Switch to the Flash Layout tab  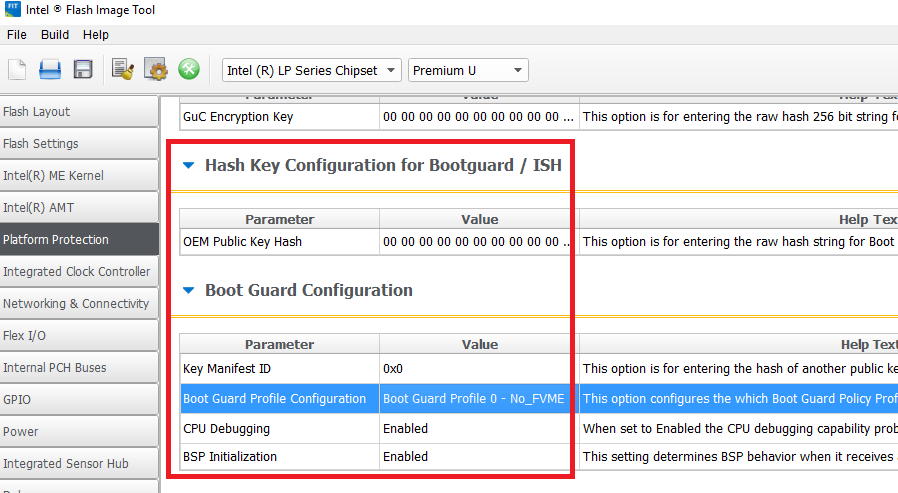click(x=78, y=111)
